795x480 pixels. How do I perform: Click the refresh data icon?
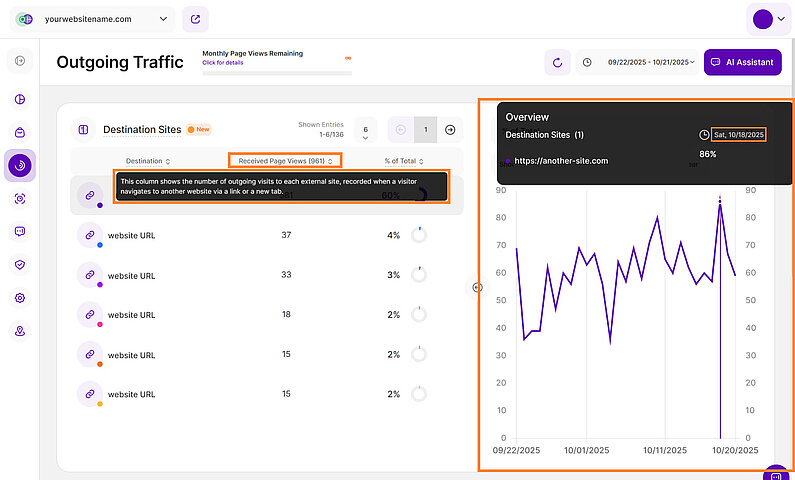tap(557, 62)
